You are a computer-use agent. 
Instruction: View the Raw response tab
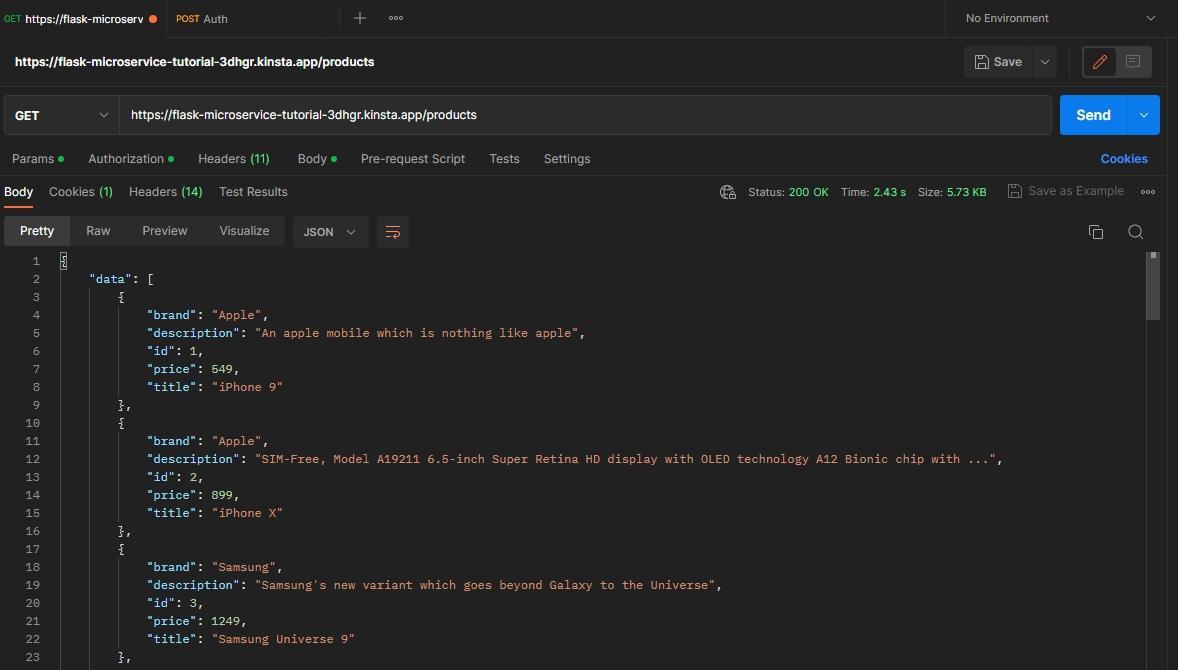click(x=97, y=231)
